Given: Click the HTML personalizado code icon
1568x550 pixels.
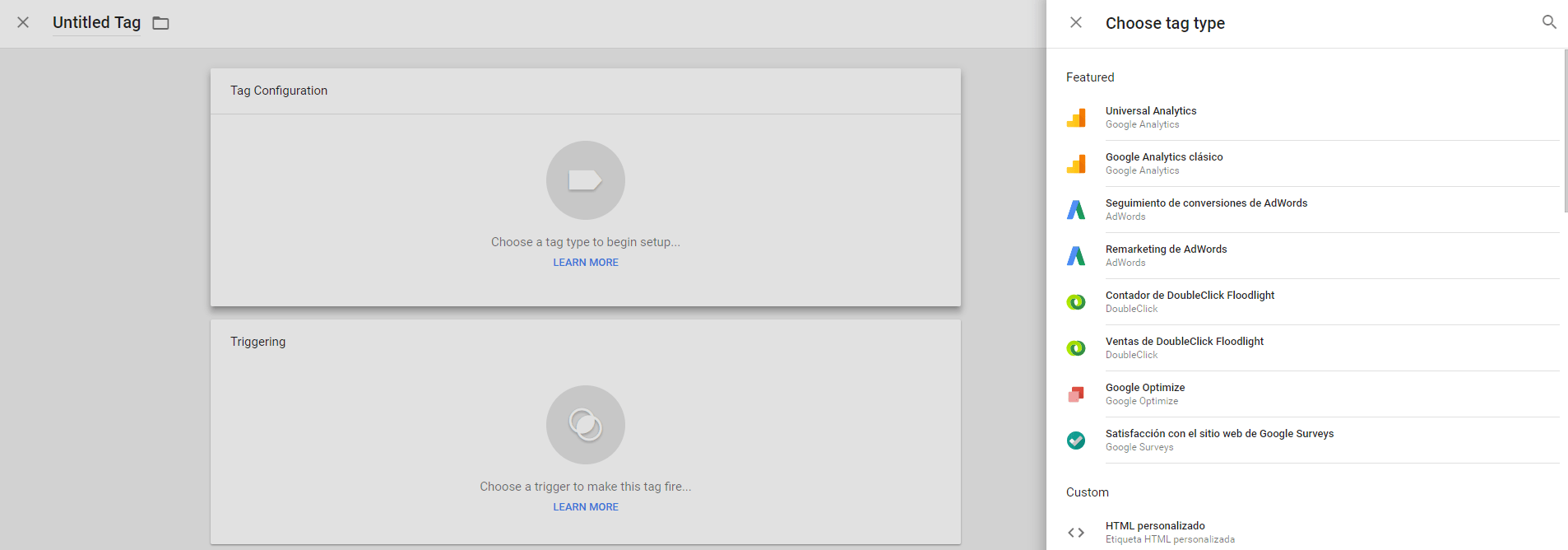Looking at the screenshot, I should click(x=1076, y=533).
